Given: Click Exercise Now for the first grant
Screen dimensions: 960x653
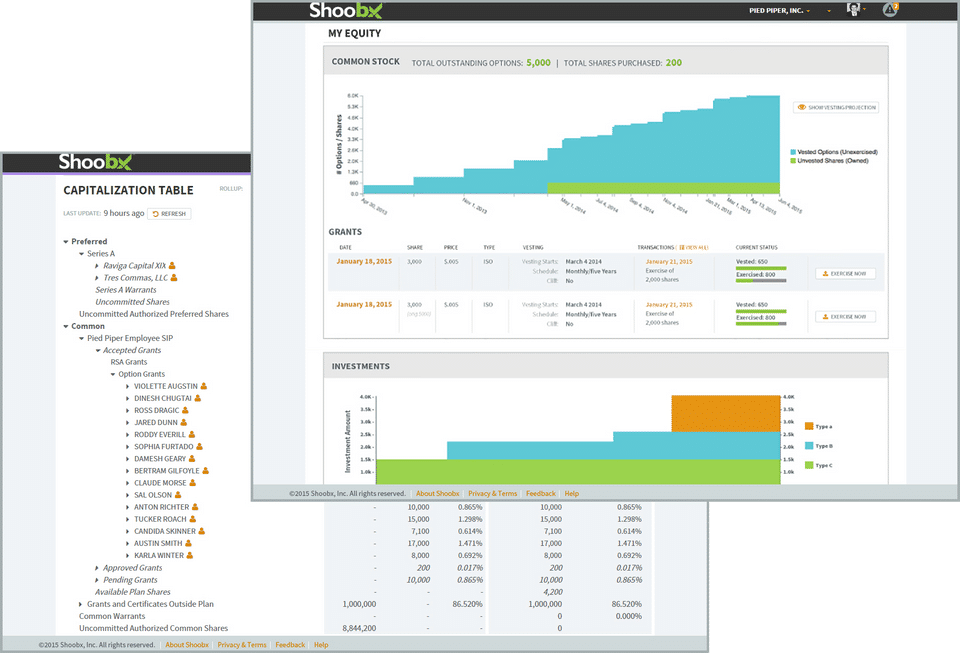Looking at the screenshot, I should (846, 274).
